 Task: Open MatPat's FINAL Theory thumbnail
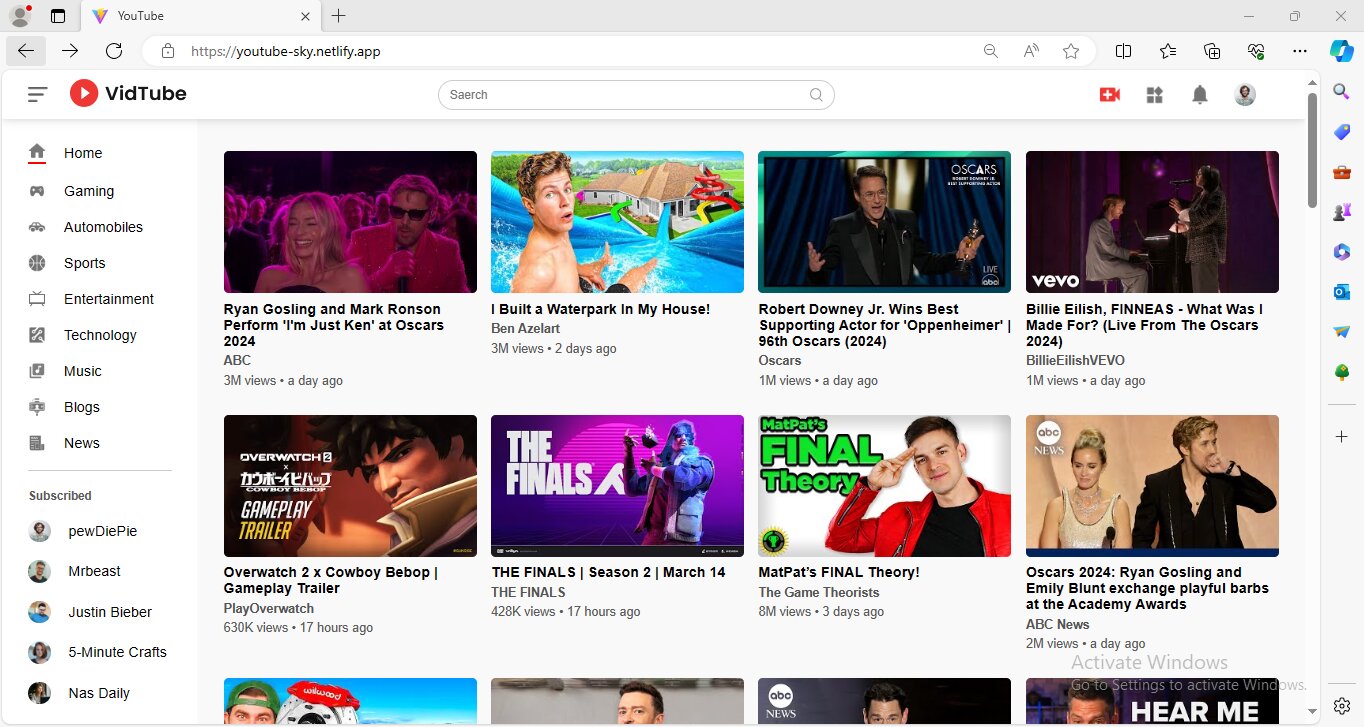pos(884,486)
